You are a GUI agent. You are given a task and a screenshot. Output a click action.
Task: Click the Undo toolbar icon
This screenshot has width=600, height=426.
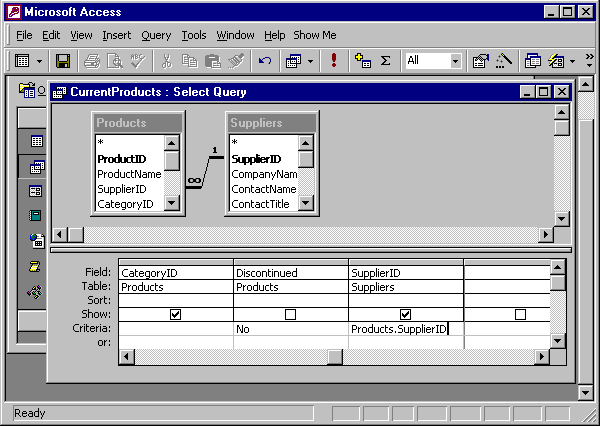265,61
